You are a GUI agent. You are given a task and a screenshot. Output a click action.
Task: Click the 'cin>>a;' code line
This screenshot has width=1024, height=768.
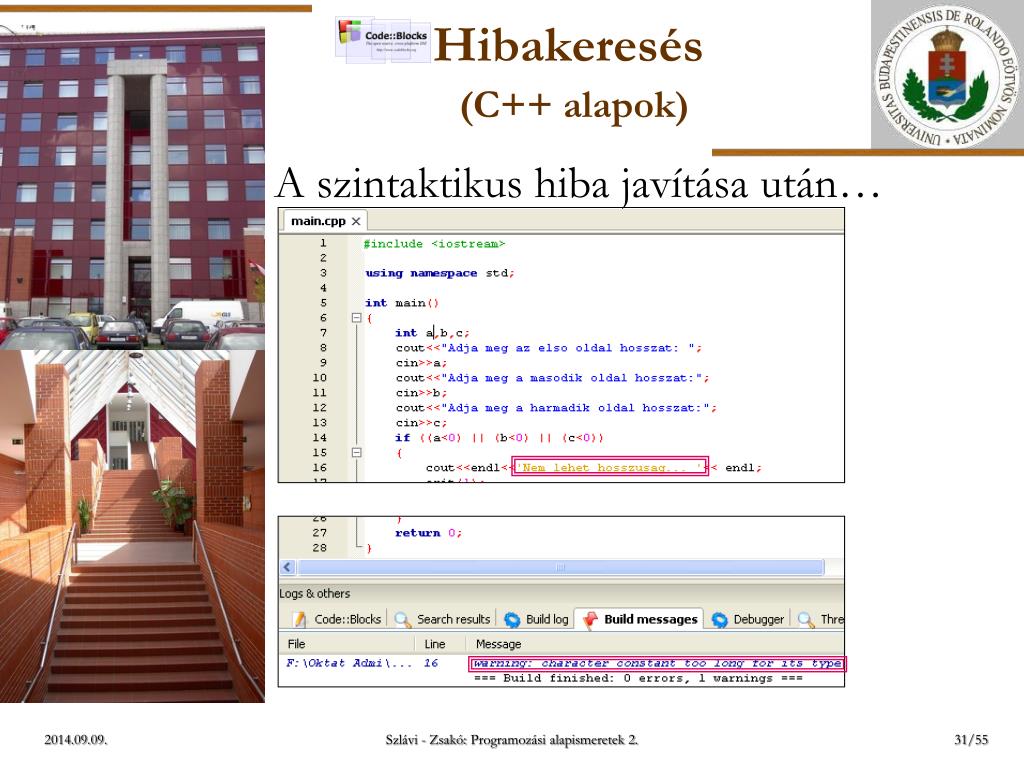[421, 363]
